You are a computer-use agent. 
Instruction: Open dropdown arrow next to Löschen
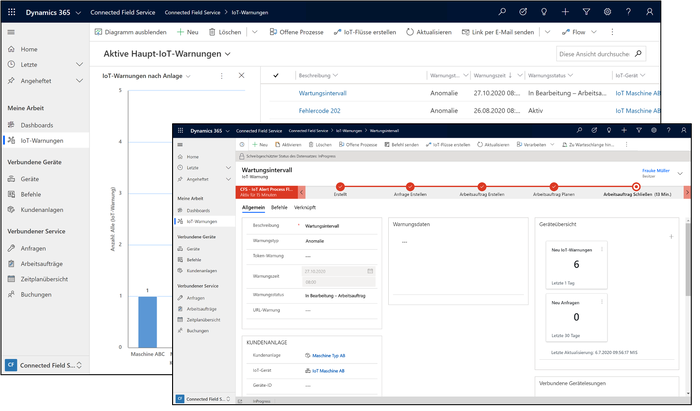[254, 32]
